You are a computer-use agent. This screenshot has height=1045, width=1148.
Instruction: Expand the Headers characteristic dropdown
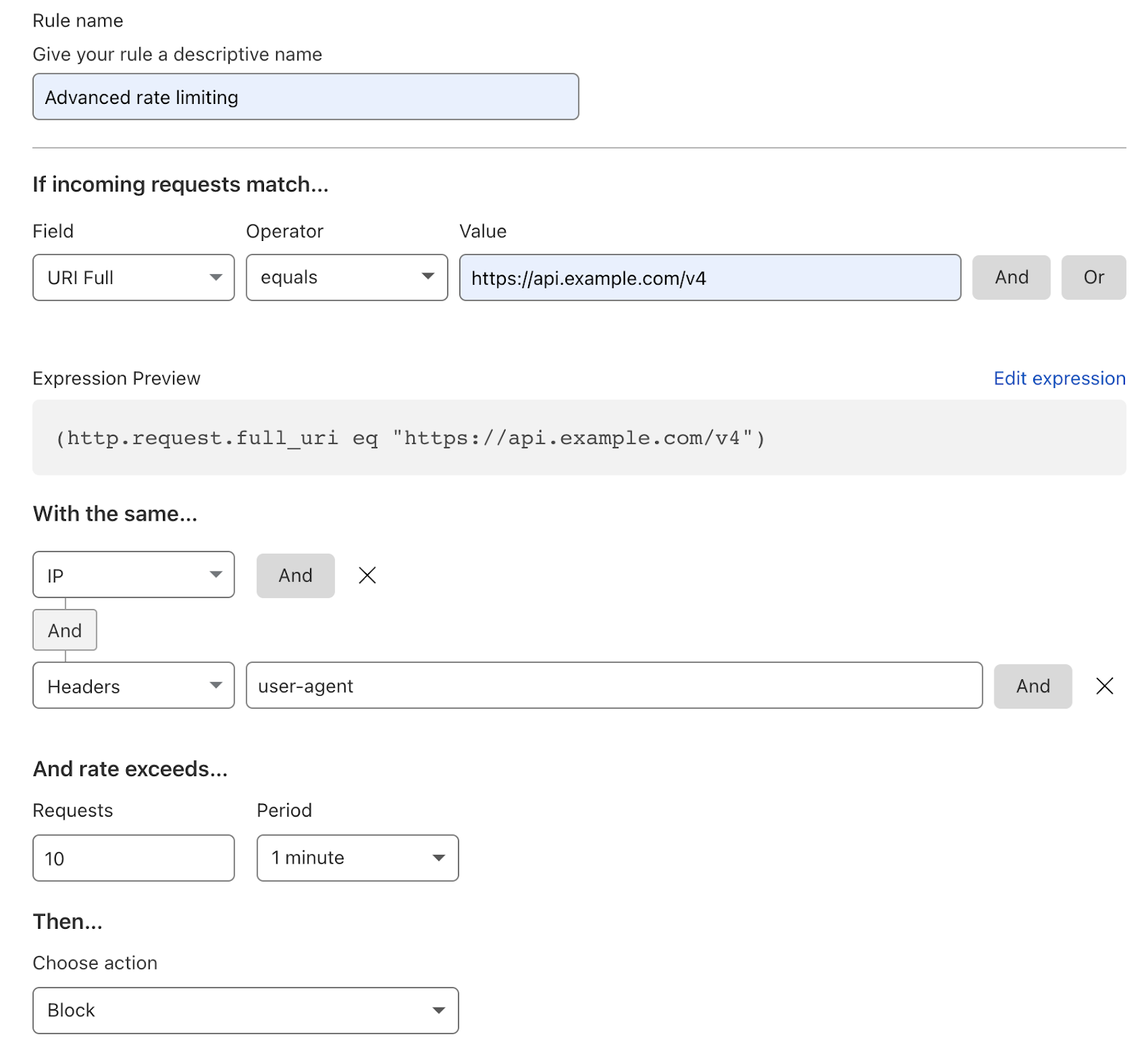pyautogui.click(x=133, y=686)
